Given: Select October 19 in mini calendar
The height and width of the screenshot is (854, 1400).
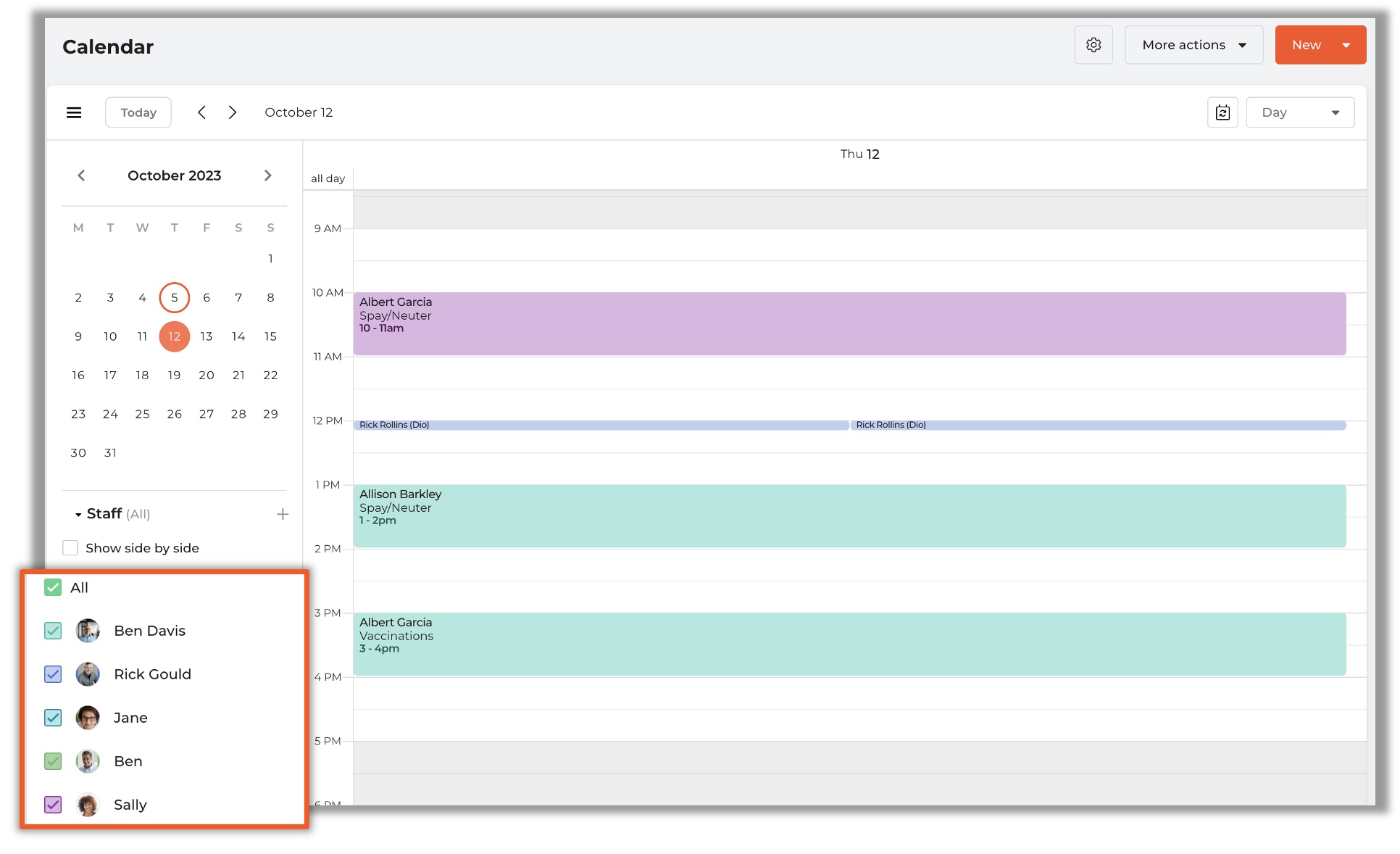Looking at the screenshot, I should click(174, 375).
